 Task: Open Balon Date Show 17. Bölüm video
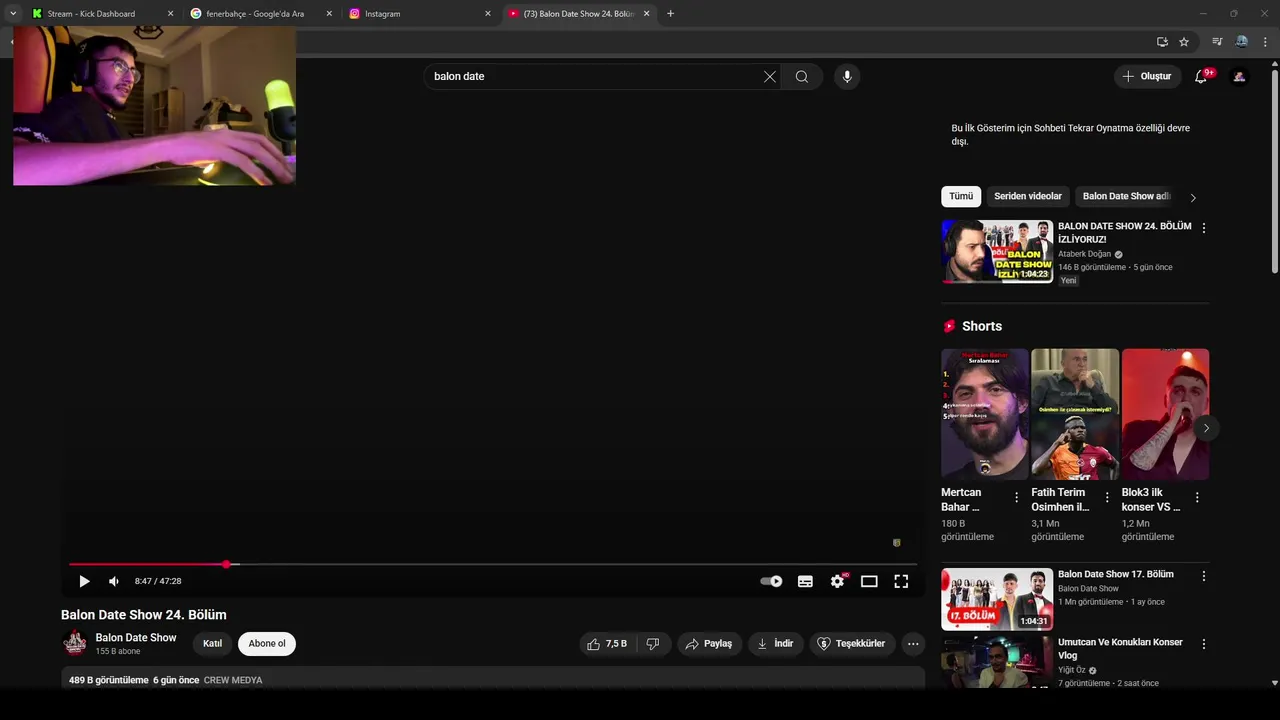(x=997, y=599)
